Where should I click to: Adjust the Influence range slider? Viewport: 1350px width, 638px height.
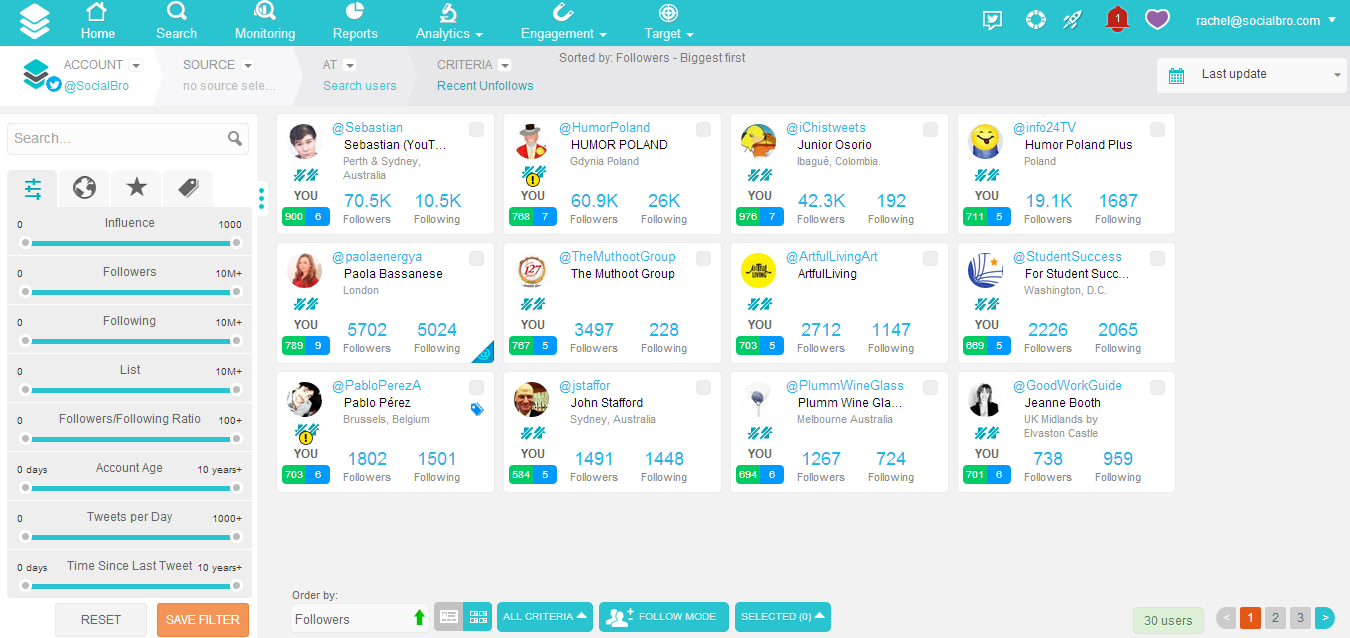[x=130, y=243]
